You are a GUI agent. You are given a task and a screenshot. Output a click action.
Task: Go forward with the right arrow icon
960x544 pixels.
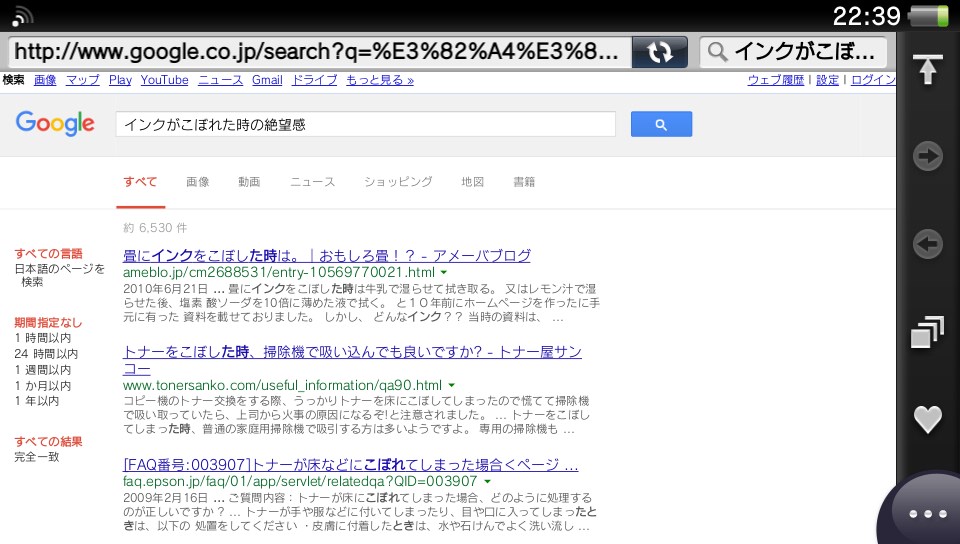928,157
